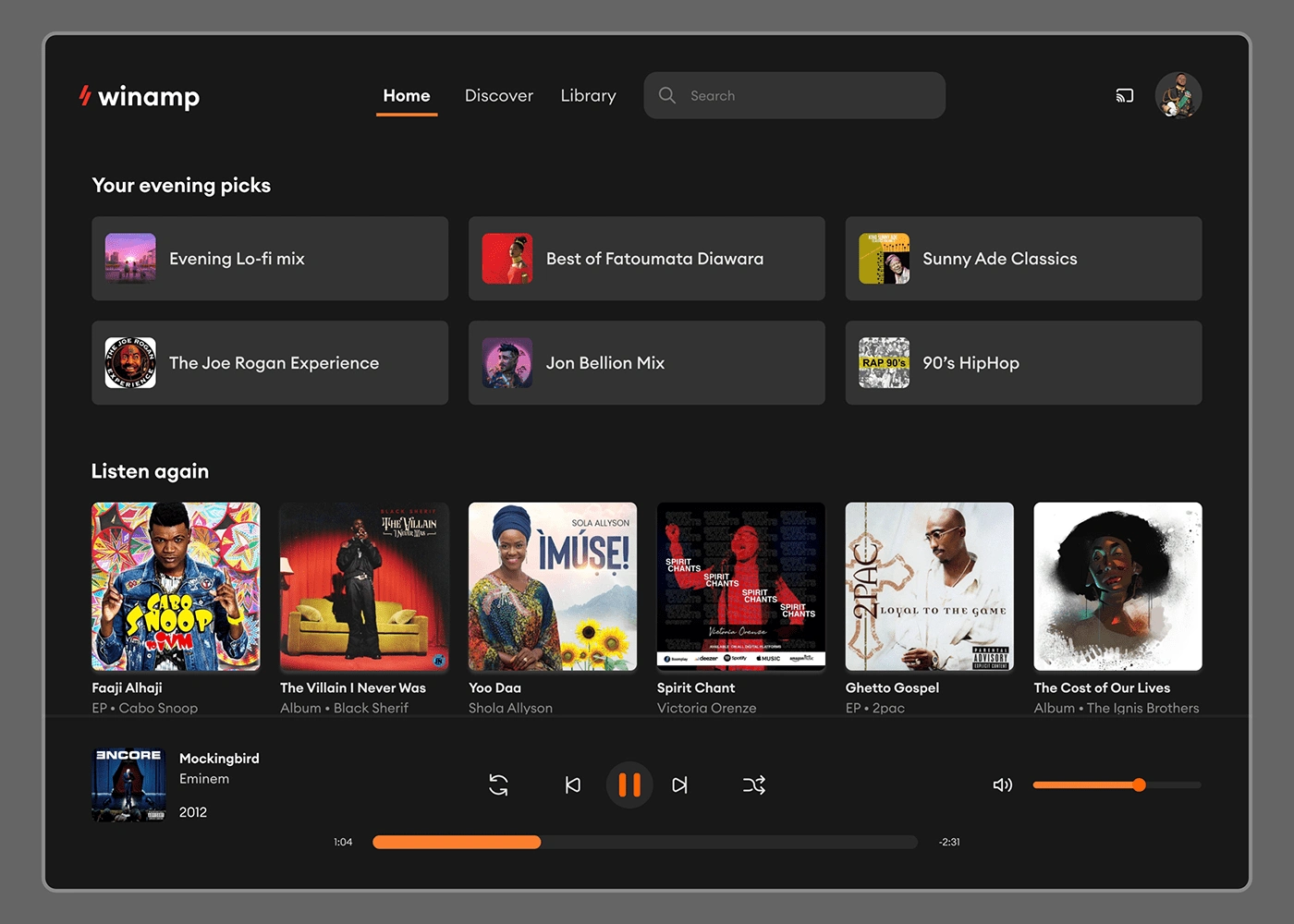
Task: Skip to the next track
Action: [x=680, y=785]
